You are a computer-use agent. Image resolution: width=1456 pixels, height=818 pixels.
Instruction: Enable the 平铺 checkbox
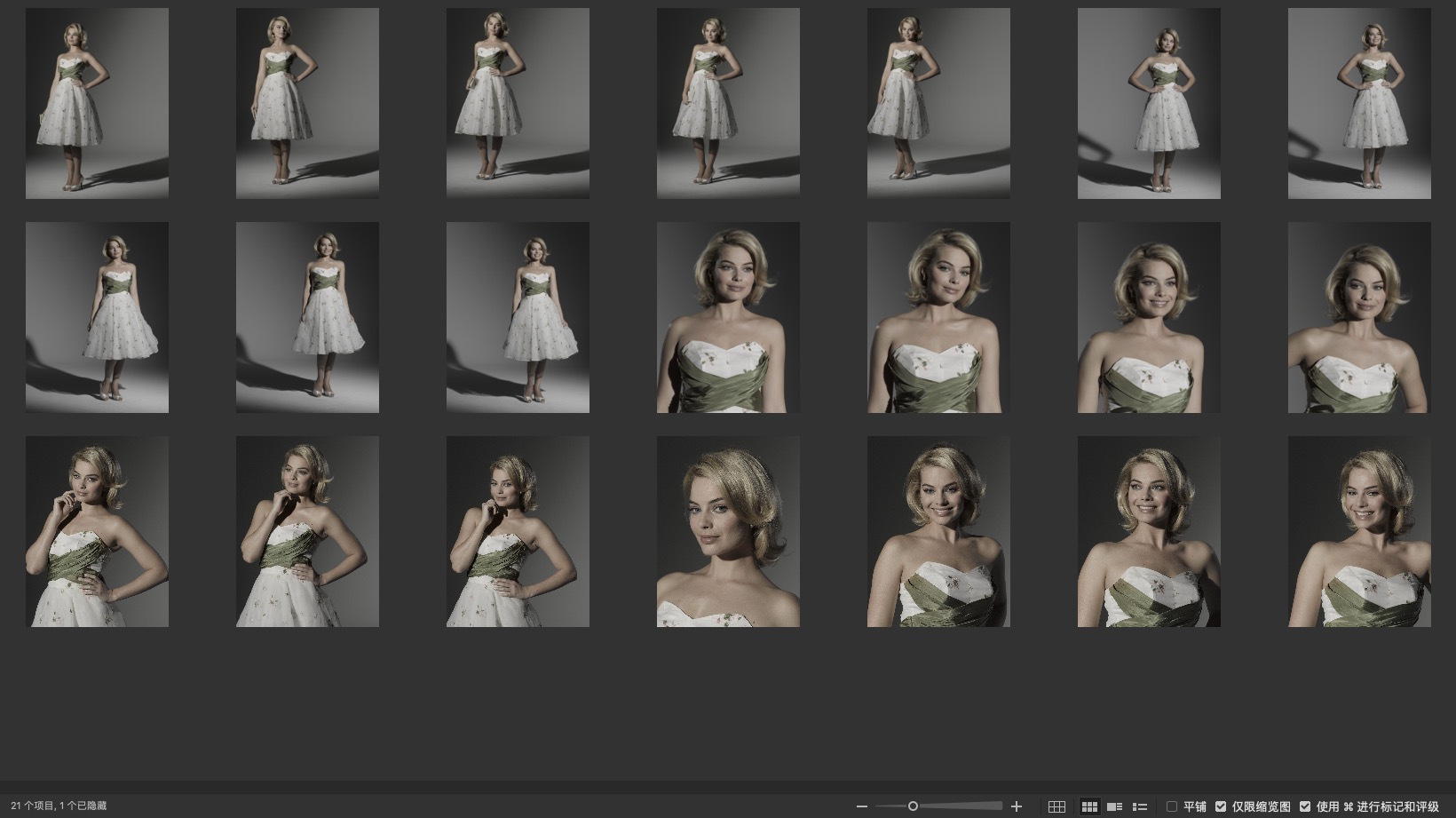(1172, 806)
